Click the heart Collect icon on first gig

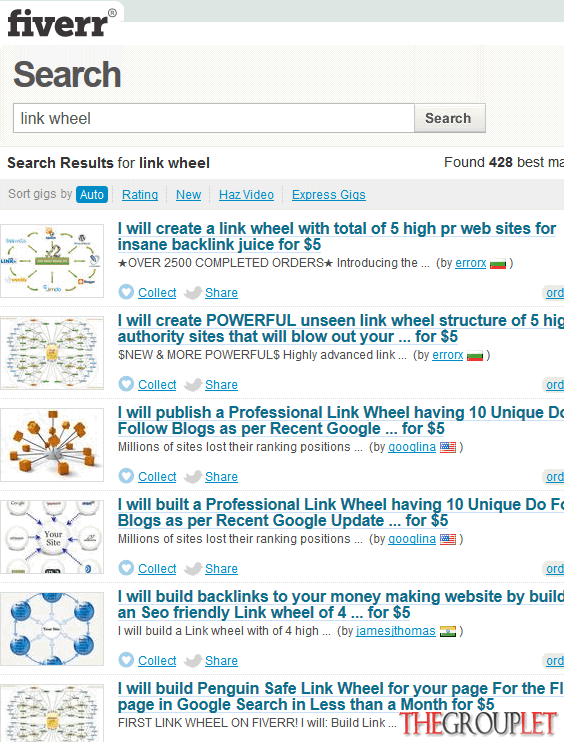click(x=126, y=292)
